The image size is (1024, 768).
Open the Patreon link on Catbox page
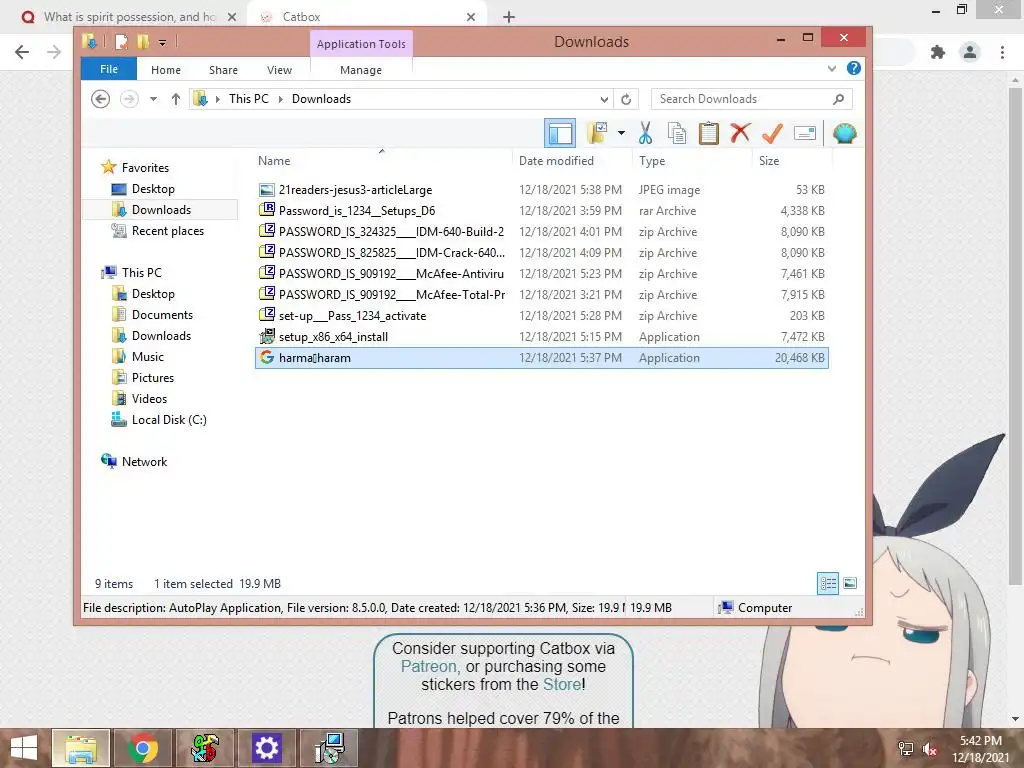point(429,666)
